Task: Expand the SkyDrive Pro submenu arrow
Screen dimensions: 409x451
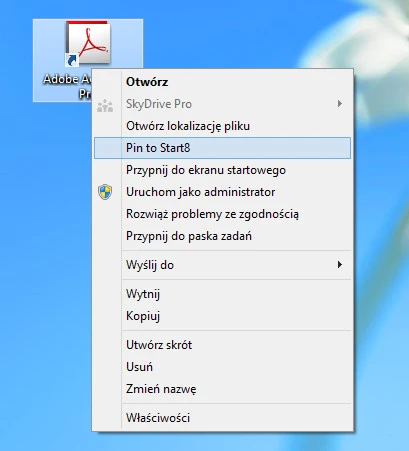Action: pos(340,104)
